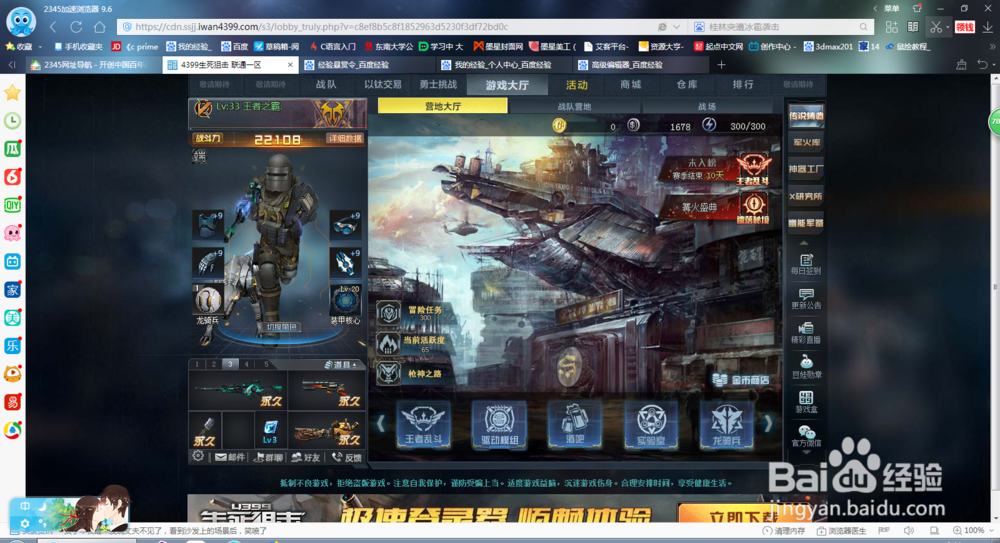Switch to the 战场 sub-tab
This screenshot has height=543, width=1000.
click(707, 107)
